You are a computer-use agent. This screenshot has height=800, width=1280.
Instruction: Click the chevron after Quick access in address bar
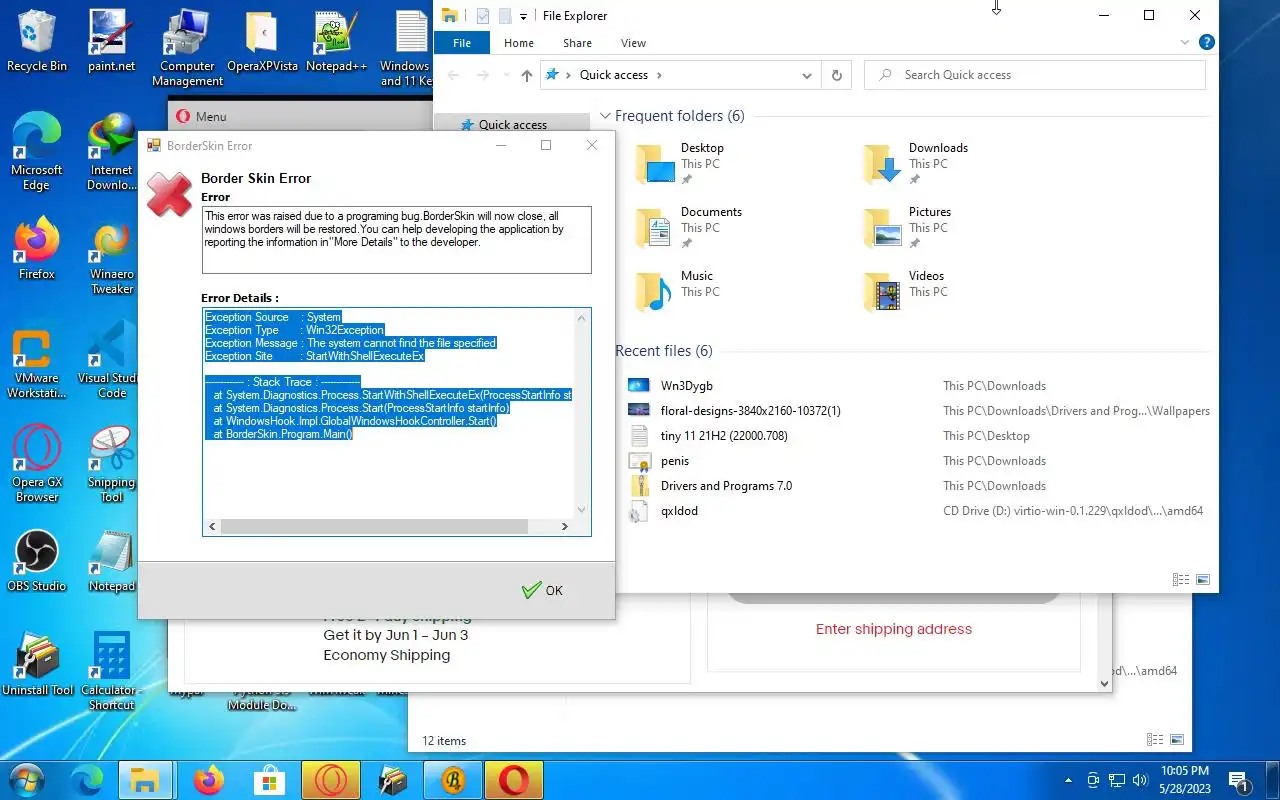pyautogui.click(x=659, y=75)
